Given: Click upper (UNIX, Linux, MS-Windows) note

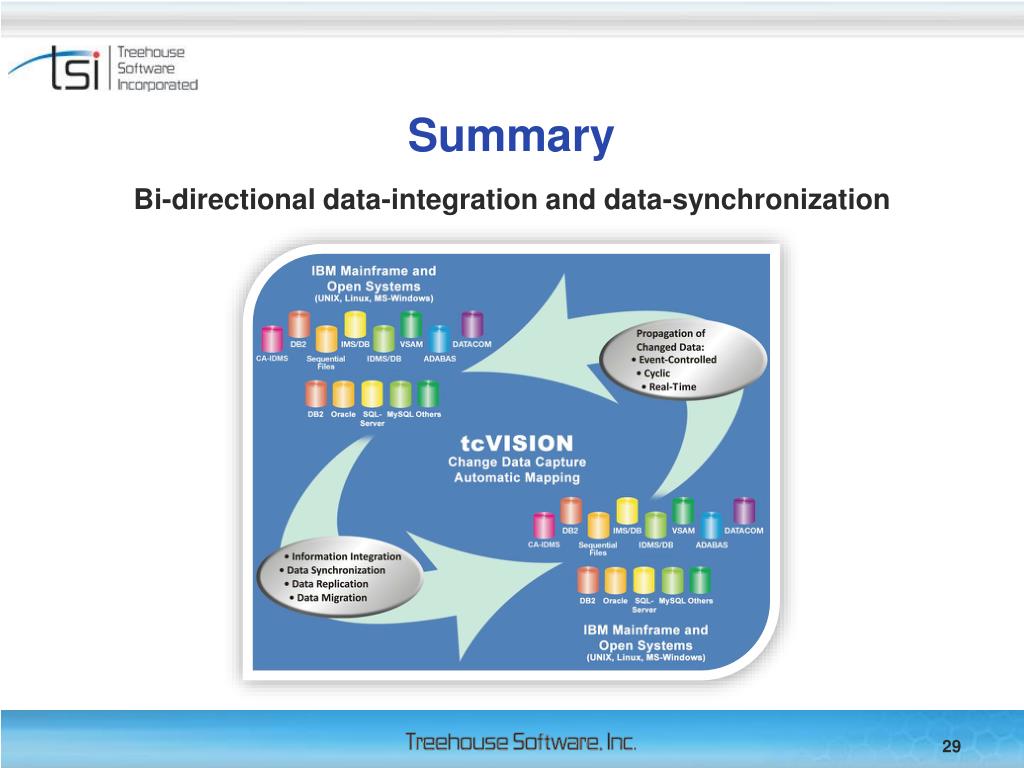Looking at the screenshot, I should pos(374,298).
